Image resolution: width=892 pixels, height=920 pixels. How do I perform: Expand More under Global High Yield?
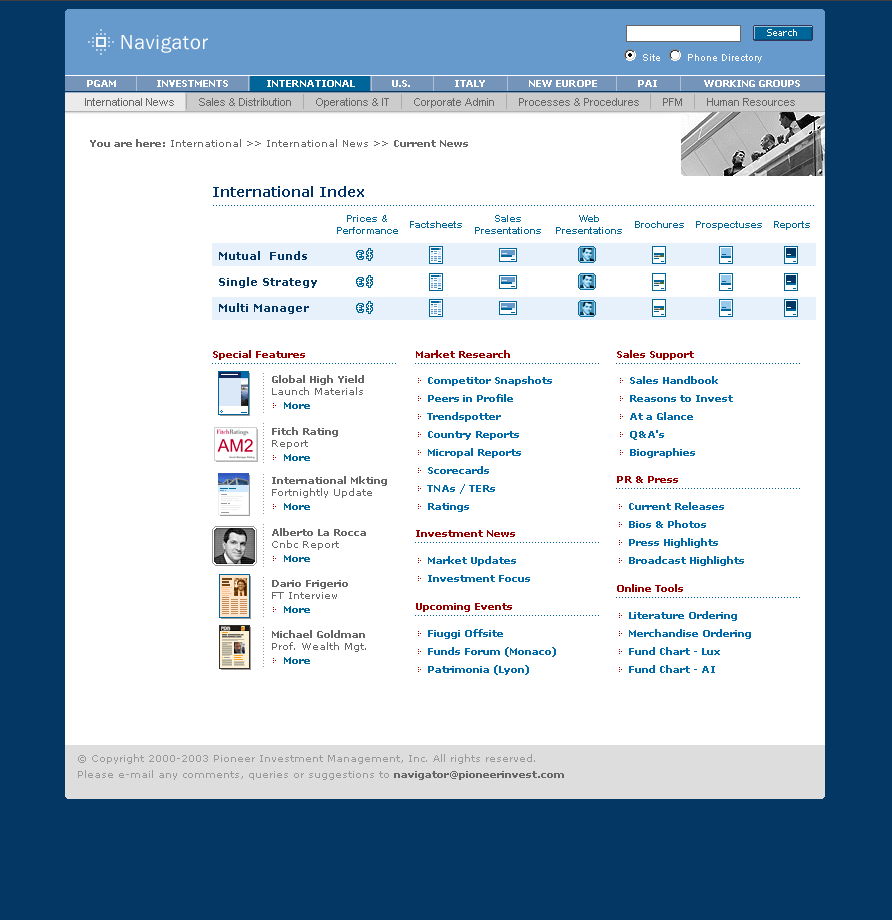coord(296,406)
